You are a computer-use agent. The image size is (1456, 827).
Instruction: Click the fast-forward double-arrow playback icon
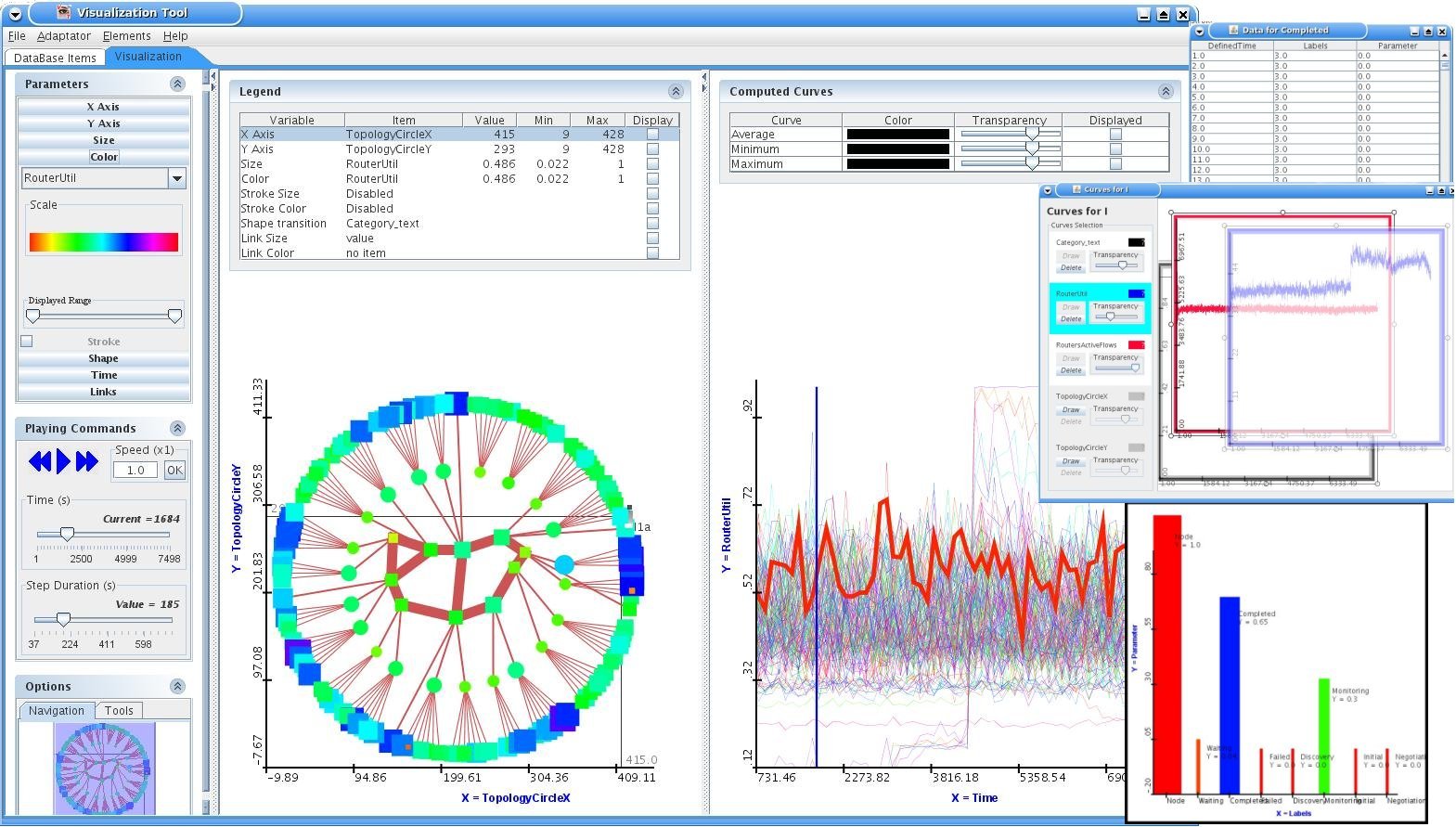pyautogui.click(x=87, y=461)
